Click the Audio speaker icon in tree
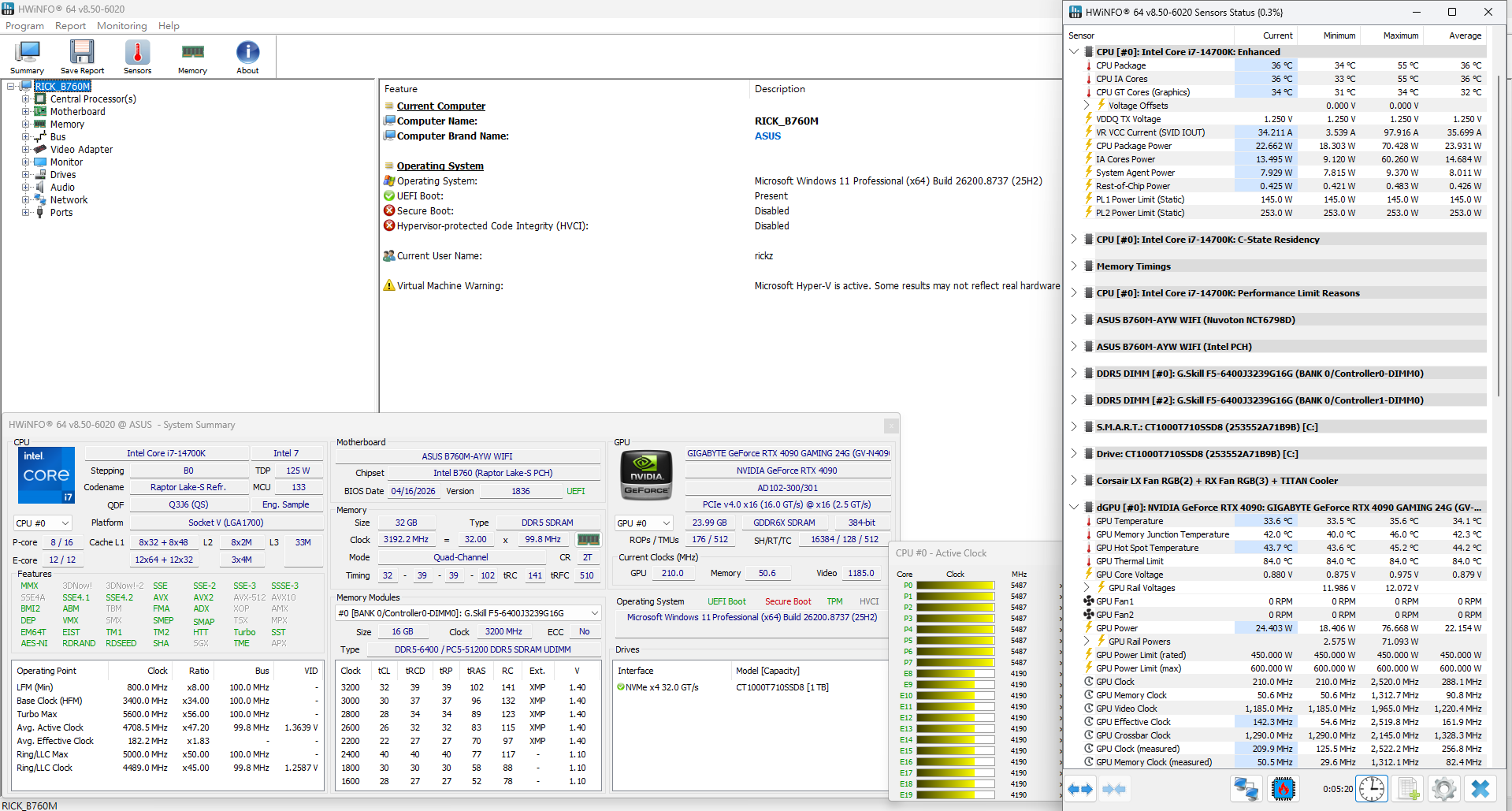The width and height of the screenshot is (1512, 811). click(40, 188)
